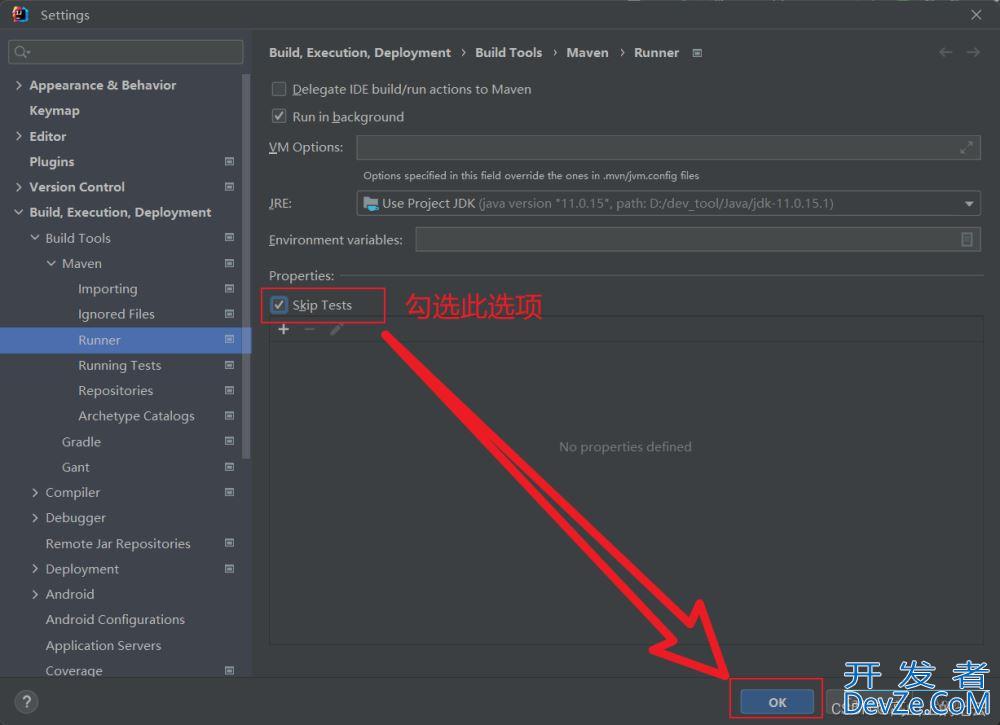Close the Settings dialog window
This screenshot has height=725, width=1000.
(976, 15)
